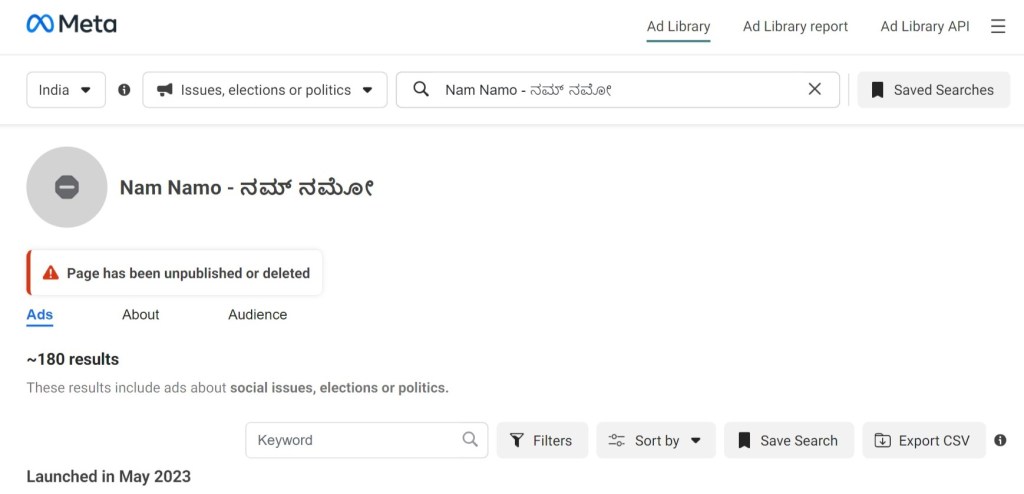Screen dimensions: 1024x494
Task: Click the info icon beside India
Action: pyautogui.click(x=124, y=90)
